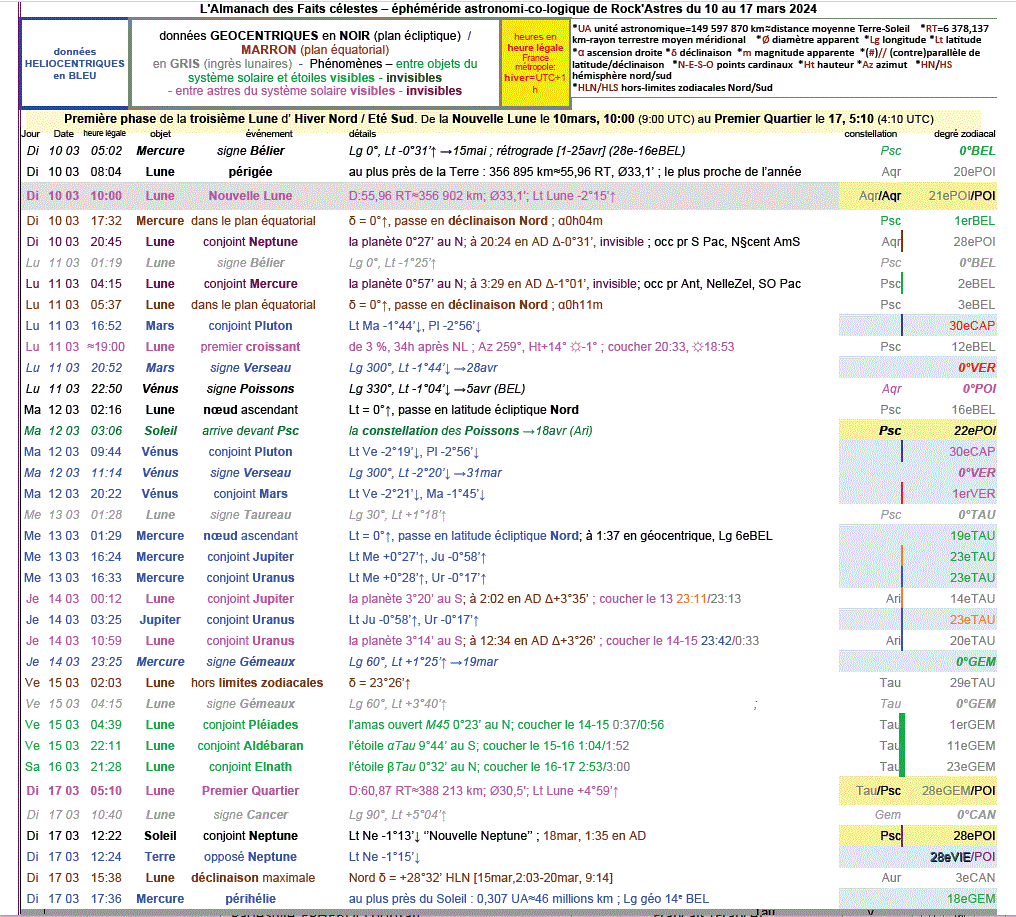The image size is (1016, 917).
Task: Click 'Premier Quartier' event at 05:10
Action: (x=250, y=791)
